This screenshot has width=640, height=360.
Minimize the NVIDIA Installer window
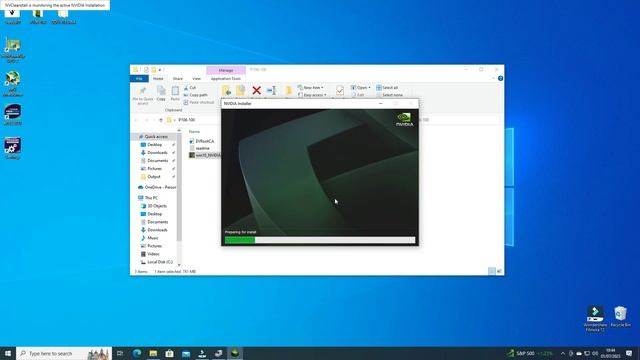[x=380, y=104]
